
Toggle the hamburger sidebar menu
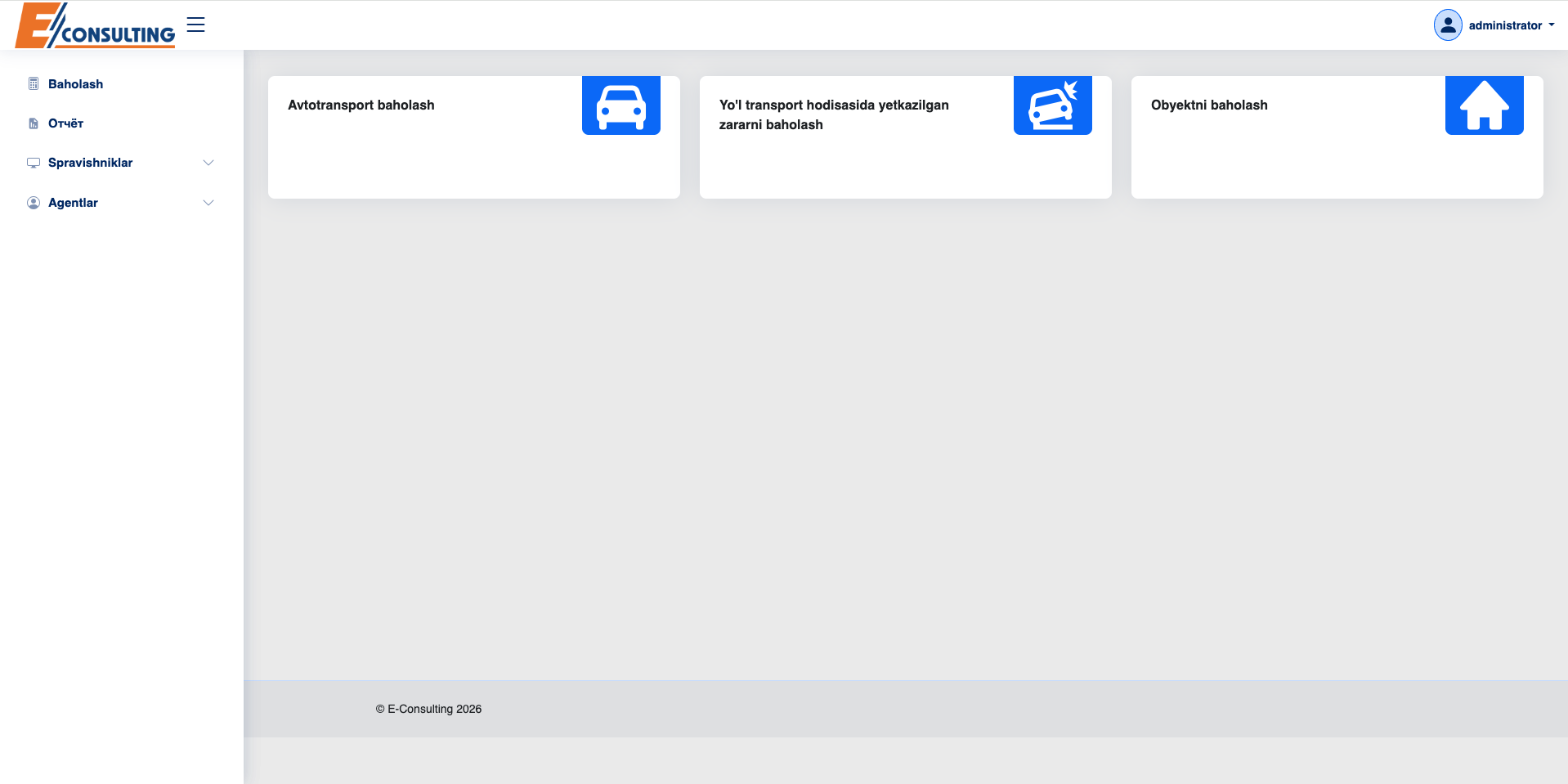pyautogui.click(x=195, y=25)
